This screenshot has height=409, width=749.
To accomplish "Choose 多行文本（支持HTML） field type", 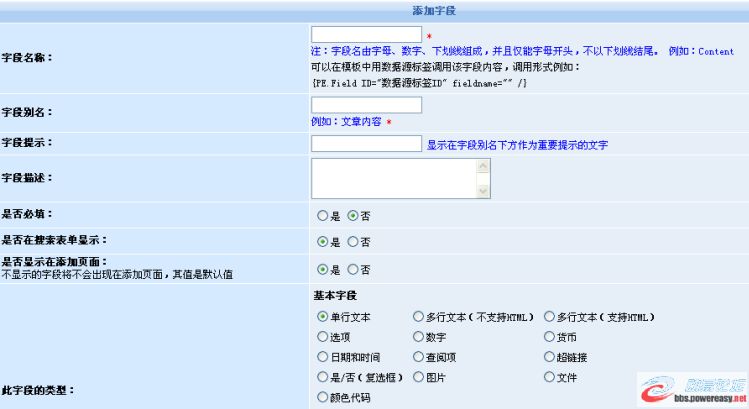I will (549, 317).
